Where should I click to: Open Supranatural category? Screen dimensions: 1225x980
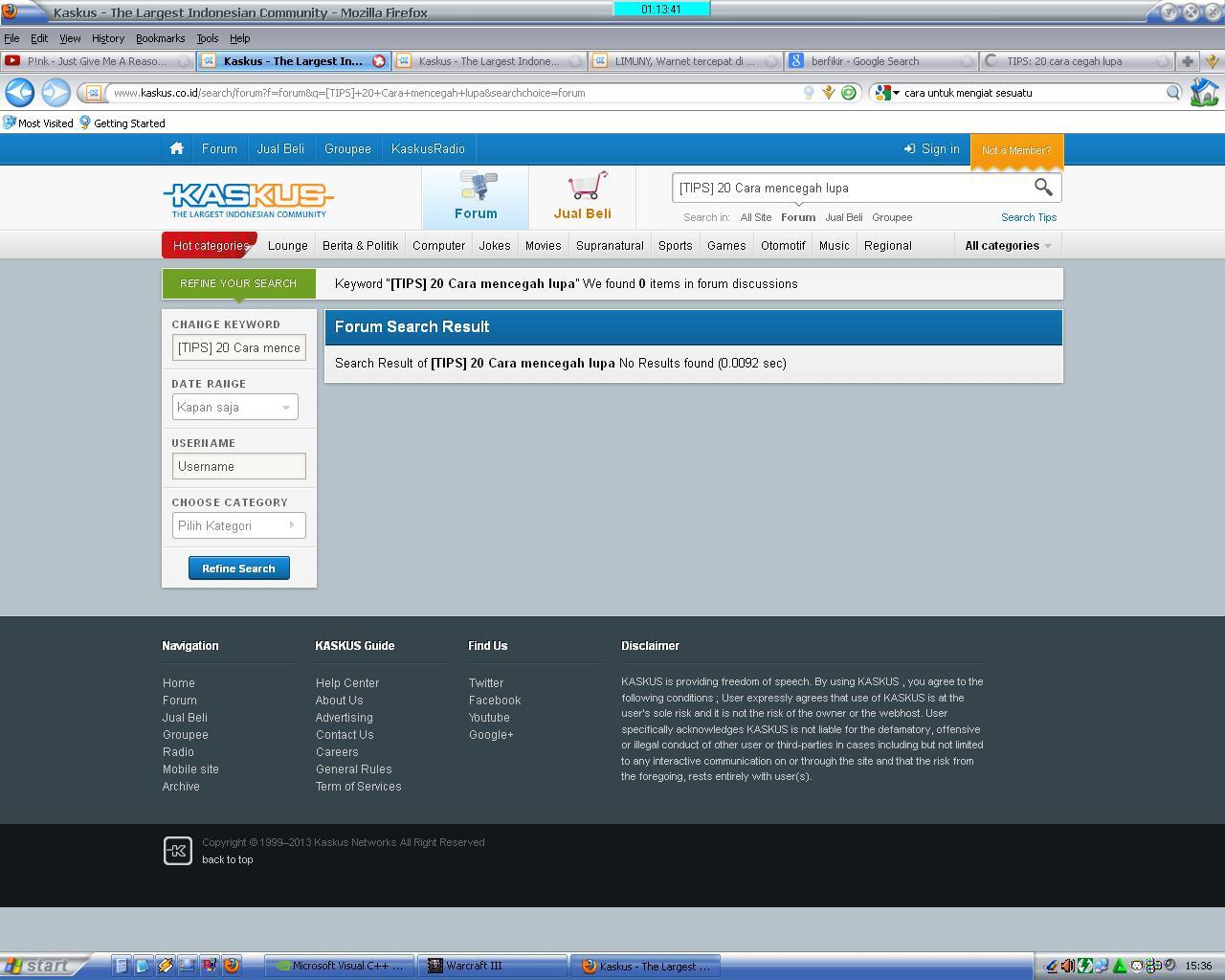[610, 245]
